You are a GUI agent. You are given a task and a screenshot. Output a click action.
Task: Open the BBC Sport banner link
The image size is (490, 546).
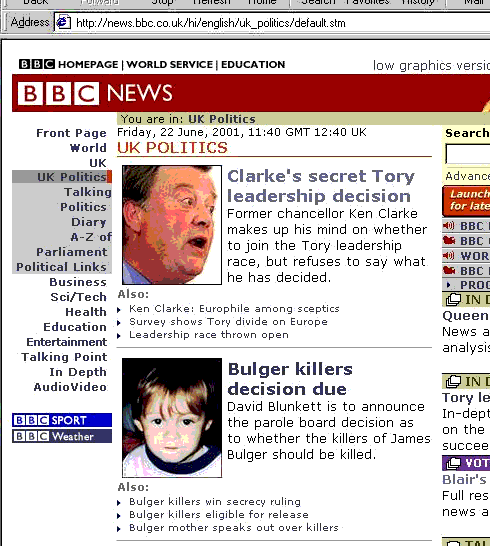(62, 420)
